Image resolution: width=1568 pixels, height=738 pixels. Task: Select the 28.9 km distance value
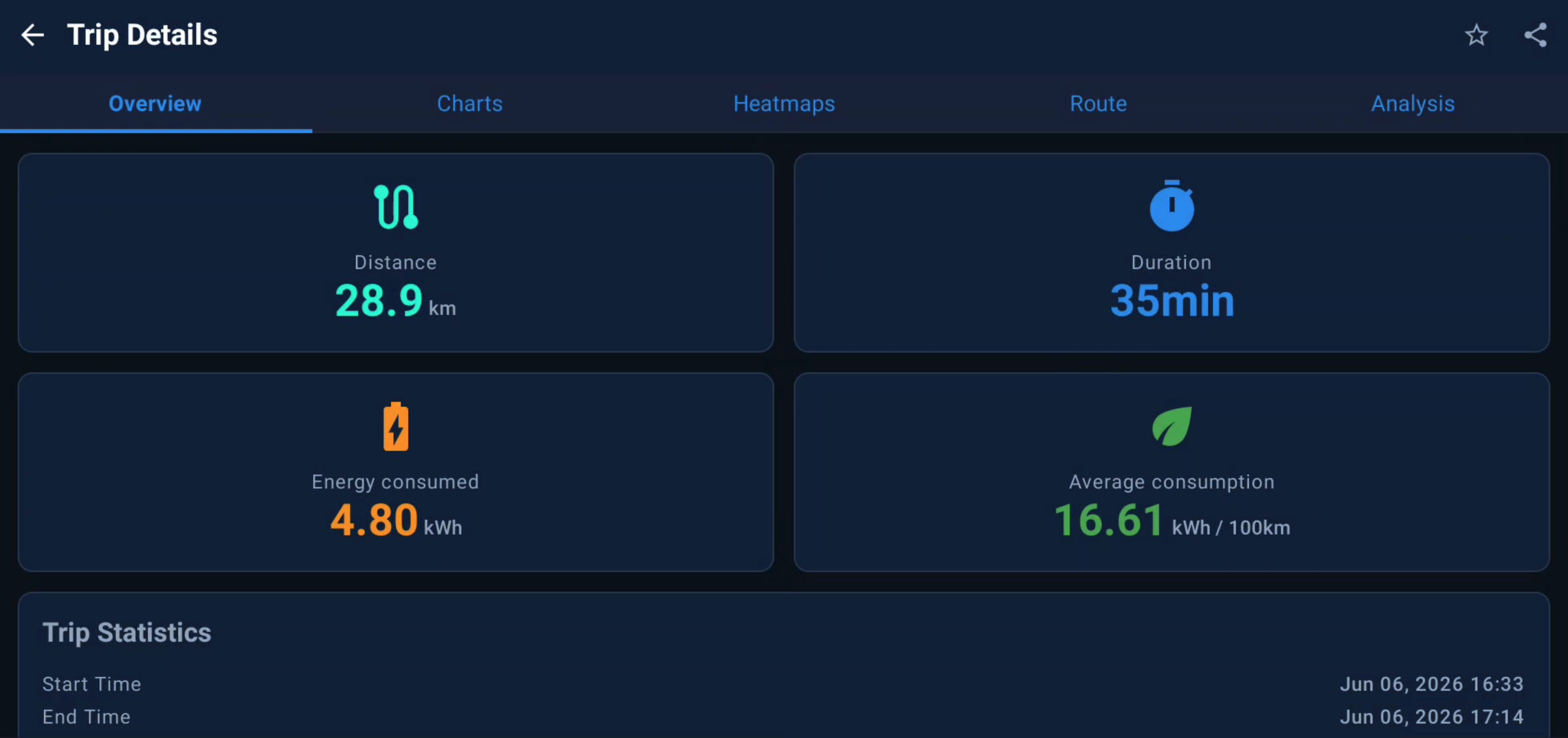[x=396, y=301]
